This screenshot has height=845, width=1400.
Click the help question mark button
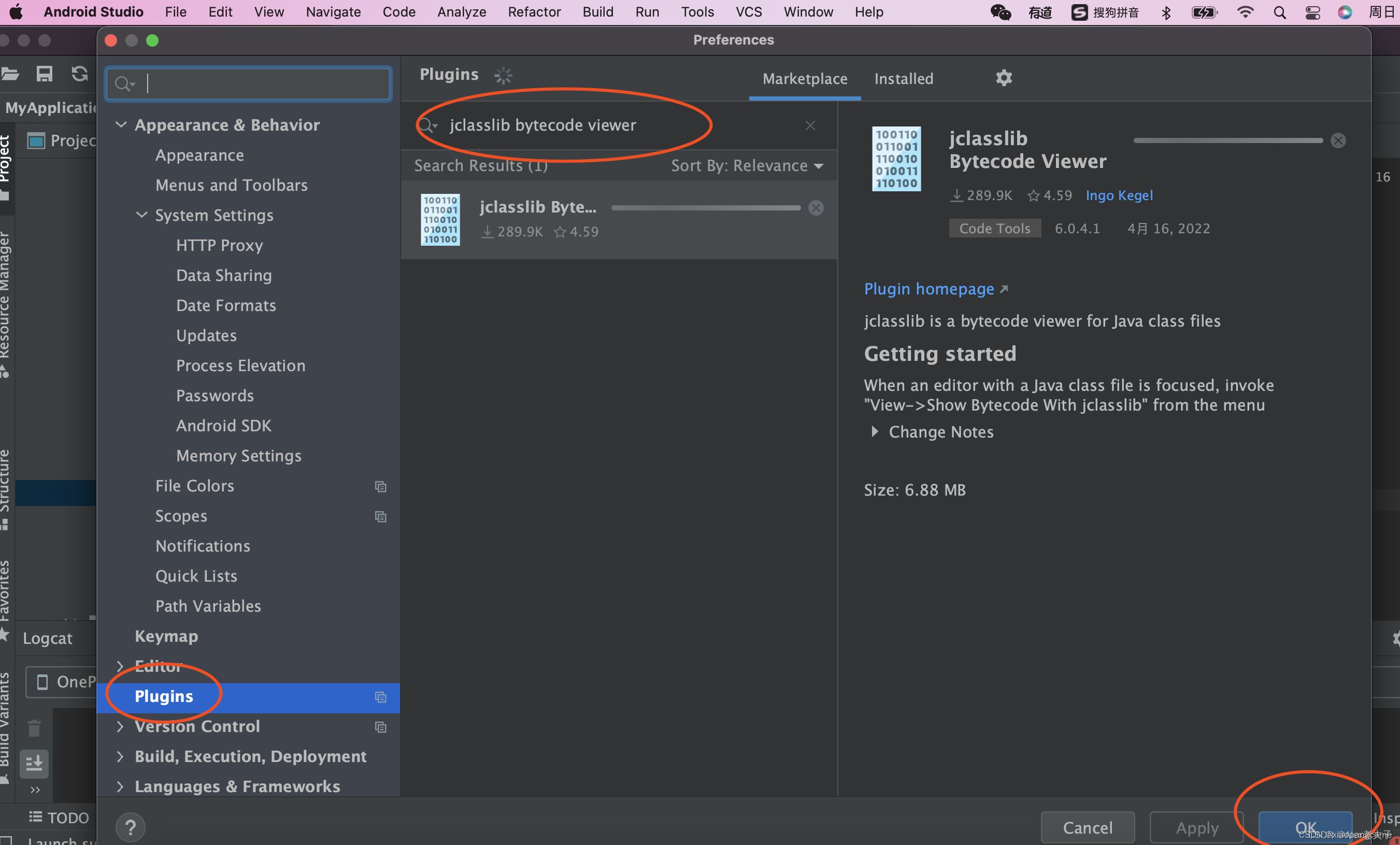coord(130,827)
